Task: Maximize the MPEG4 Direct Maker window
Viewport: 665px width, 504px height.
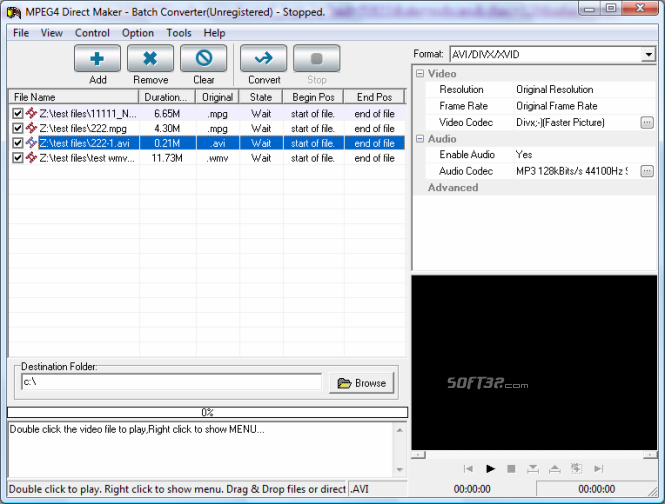Action: point(611,8)
